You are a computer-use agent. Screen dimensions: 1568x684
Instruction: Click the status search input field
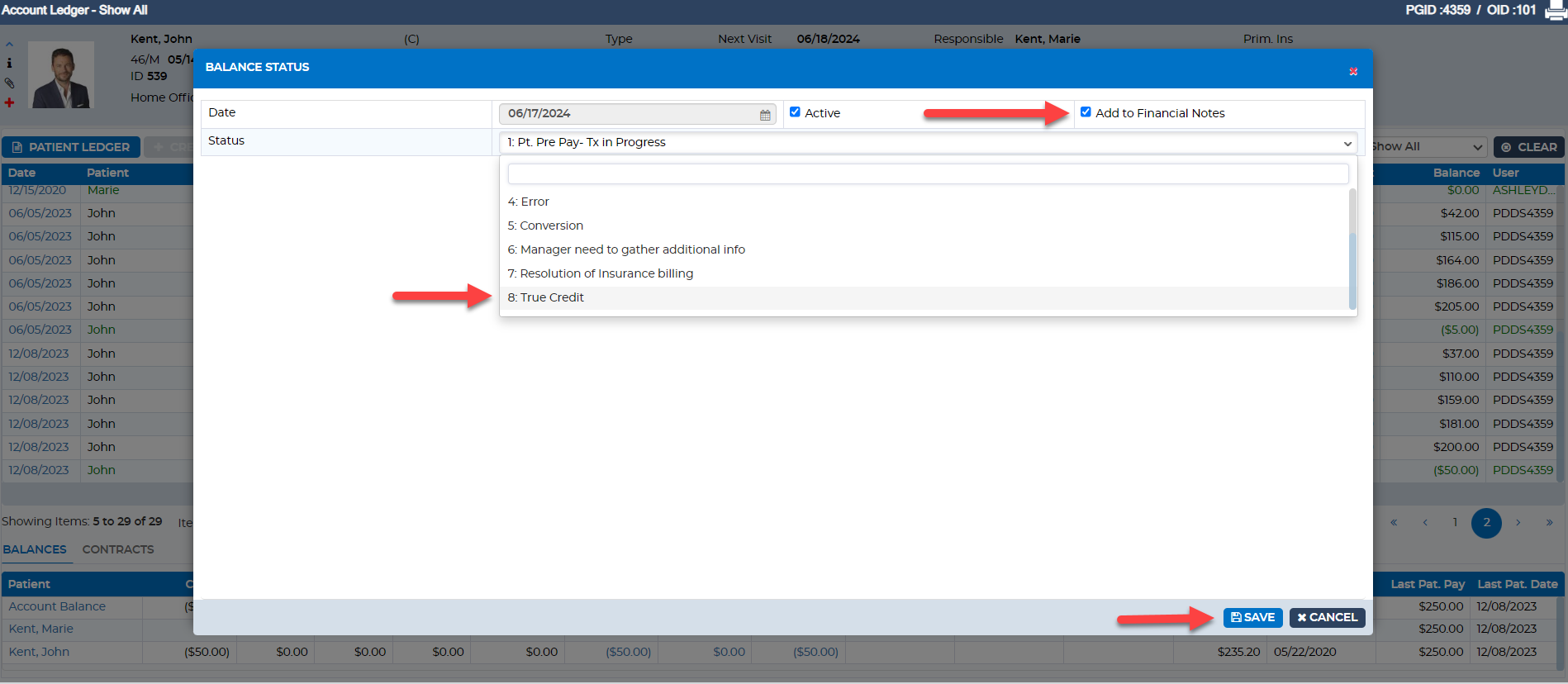point(928,173)
